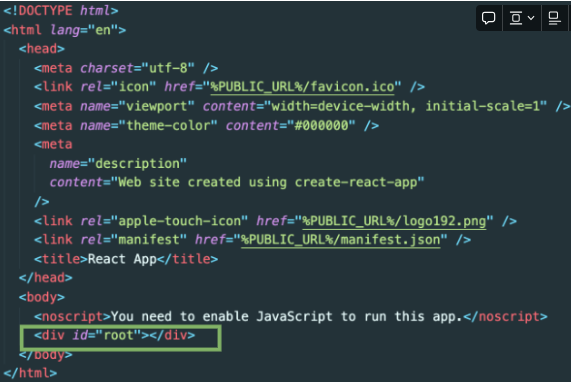Viewport: 571px width, 382px height.
Task: Open the alignment dropdown chevron
Action: coord(531,17)
